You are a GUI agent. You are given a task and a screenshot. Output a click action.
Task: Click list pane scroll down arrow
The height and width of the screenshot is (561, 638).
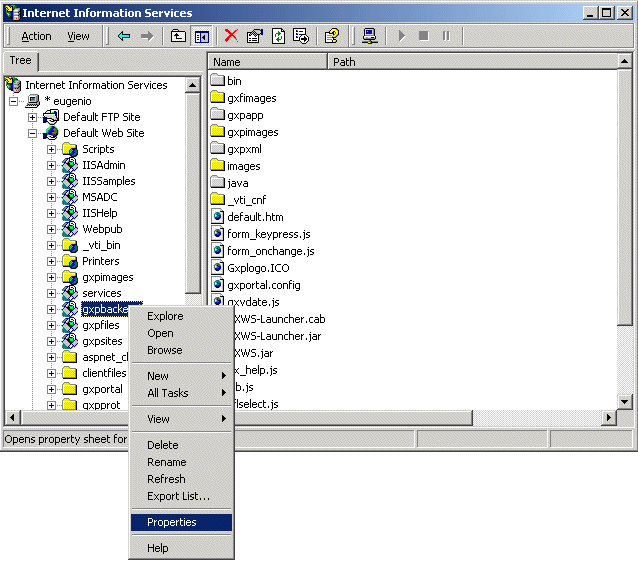point(624,402)
